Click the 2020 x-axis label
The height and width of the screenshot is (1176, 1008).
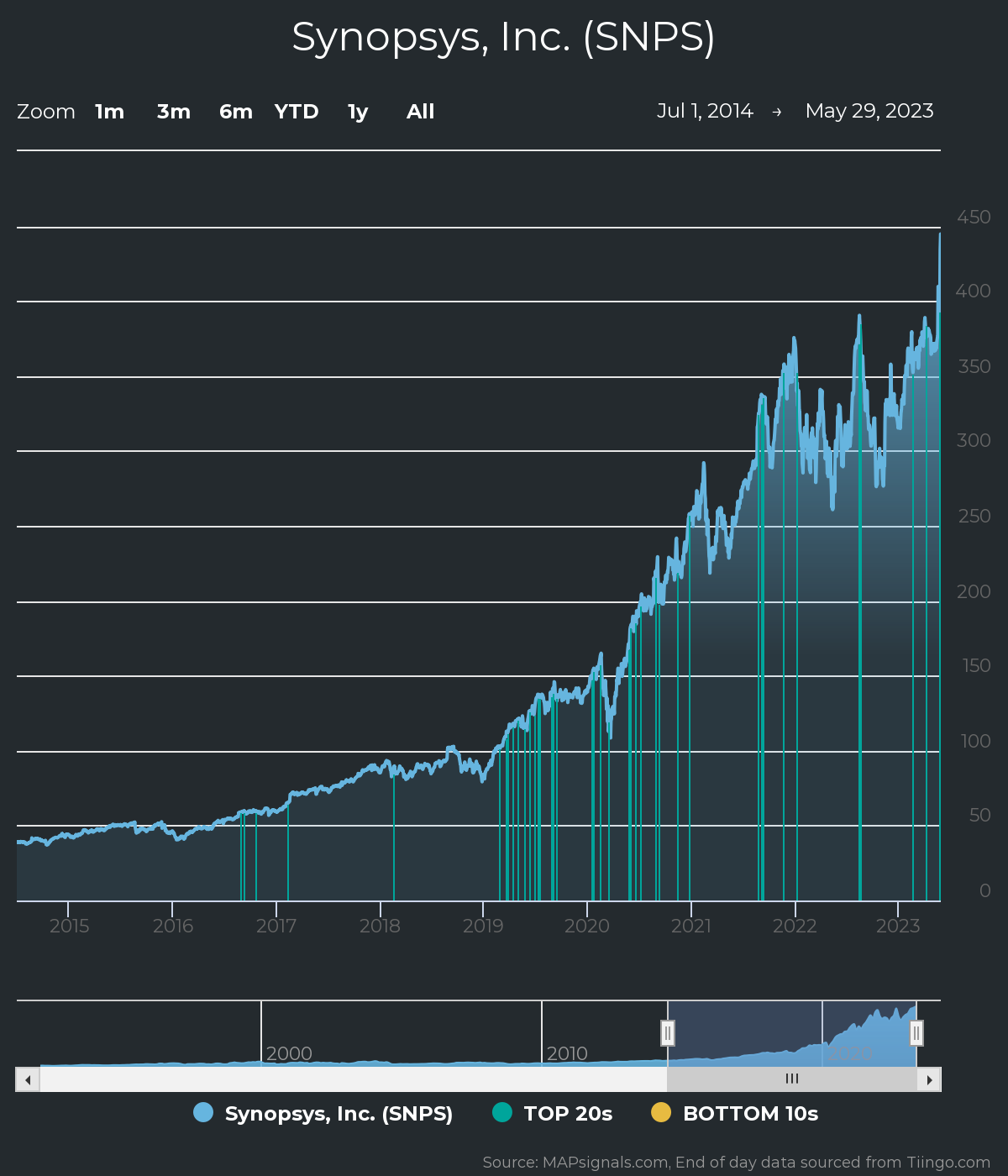(x=587, y=926)
